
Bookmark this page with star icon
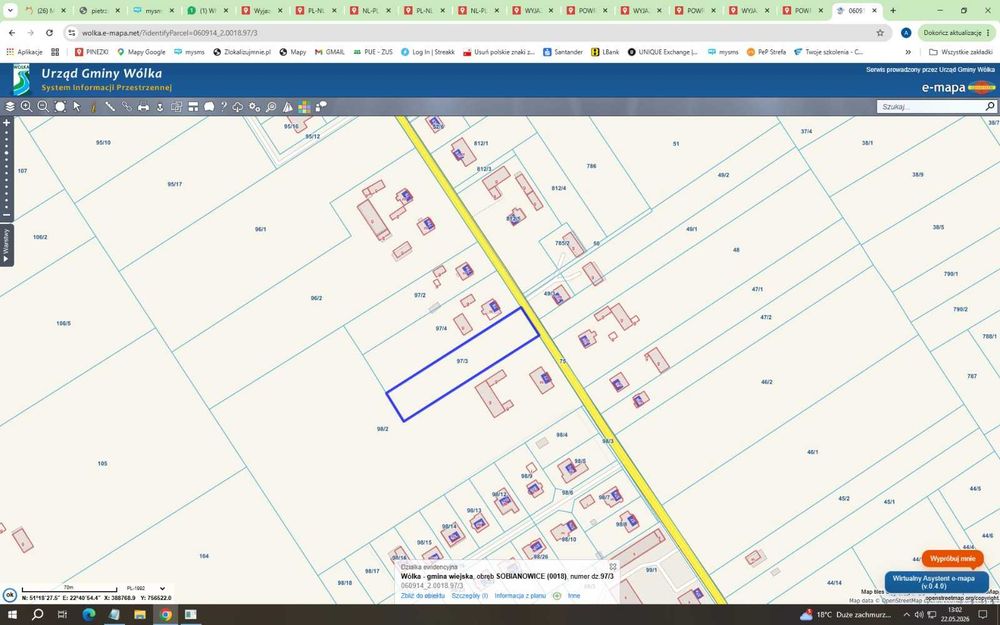[880, 33]
